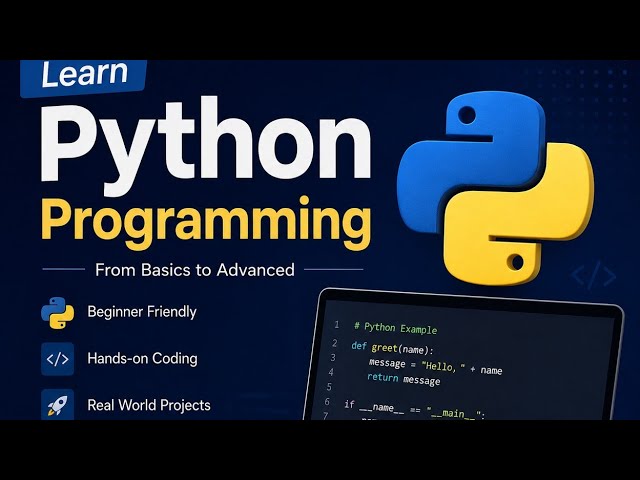This screenshot has width=640, height=480.
Task: Click the 'From Basics to Advanced' subtitle
Action: coord(195,270)
